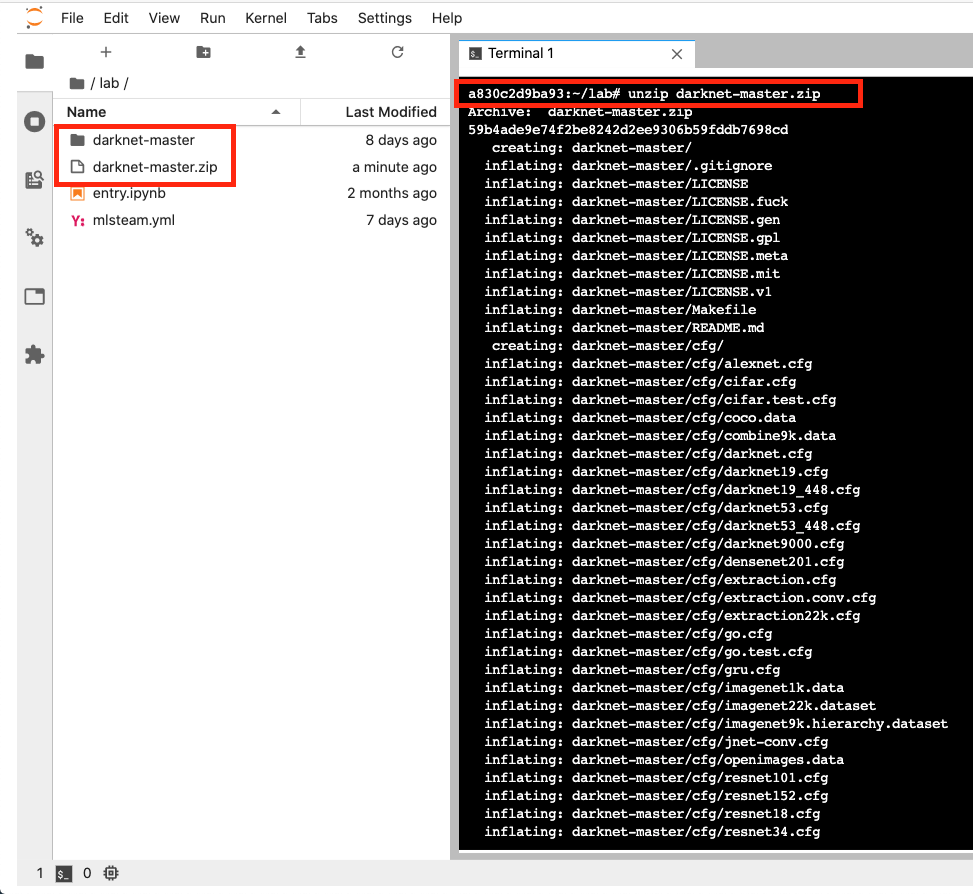Click status bar kernel count '0'
Viewport: 973px width, 894px height.
pos(87,874)
